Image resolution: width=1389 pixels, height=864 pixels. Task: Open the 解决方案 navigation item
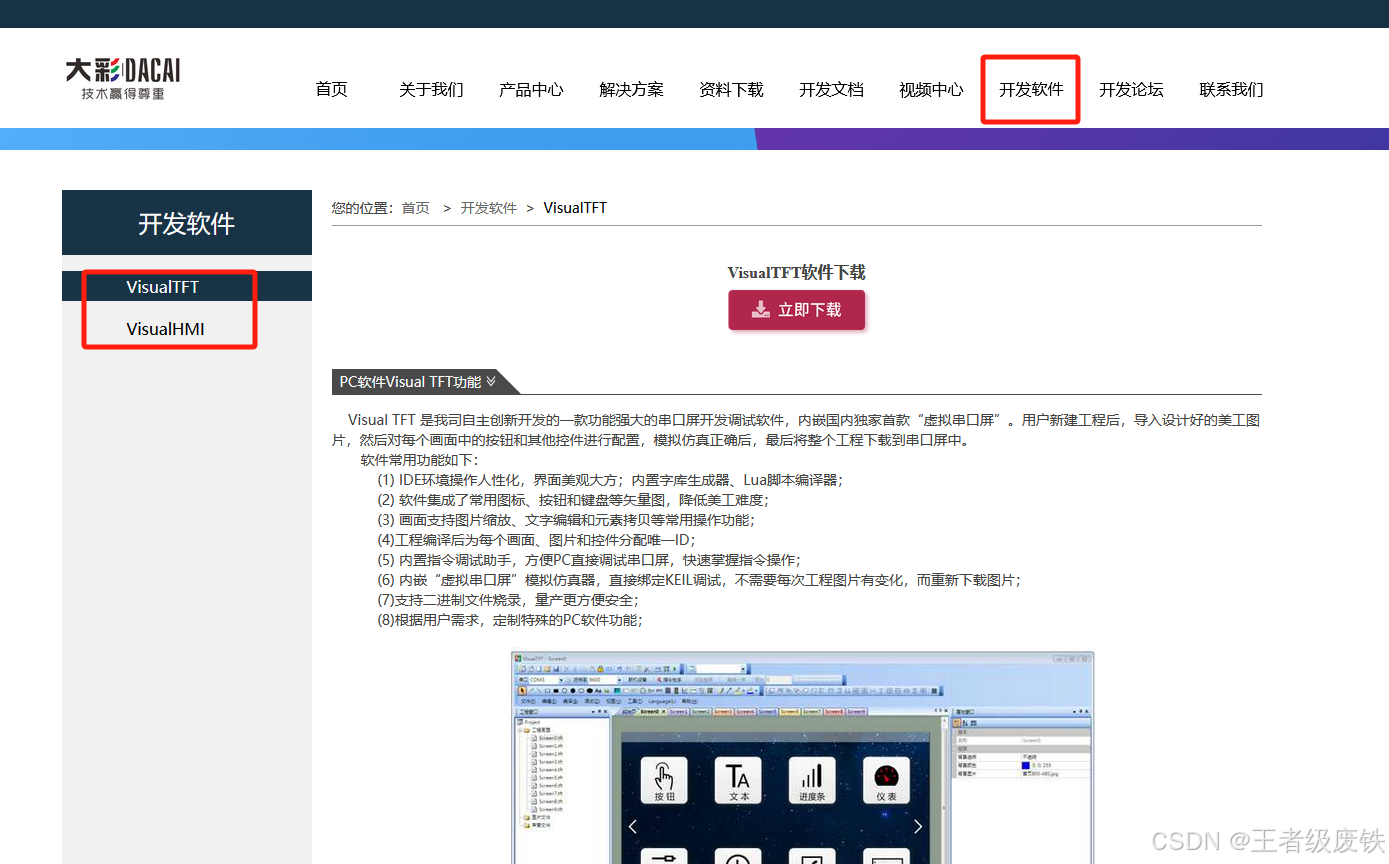631,90
